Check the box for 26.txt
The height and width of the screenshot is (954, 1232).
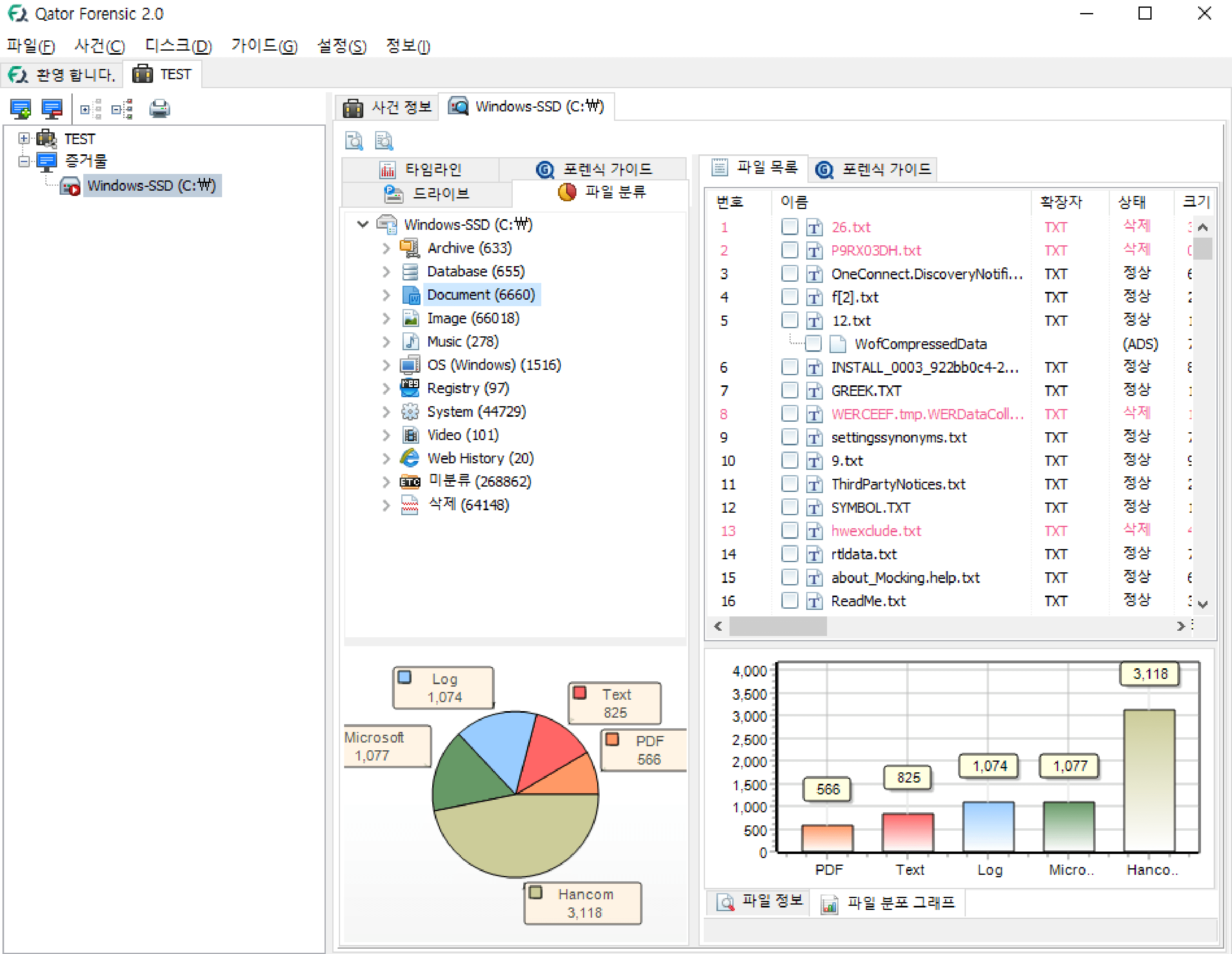(x=790, y=227)
